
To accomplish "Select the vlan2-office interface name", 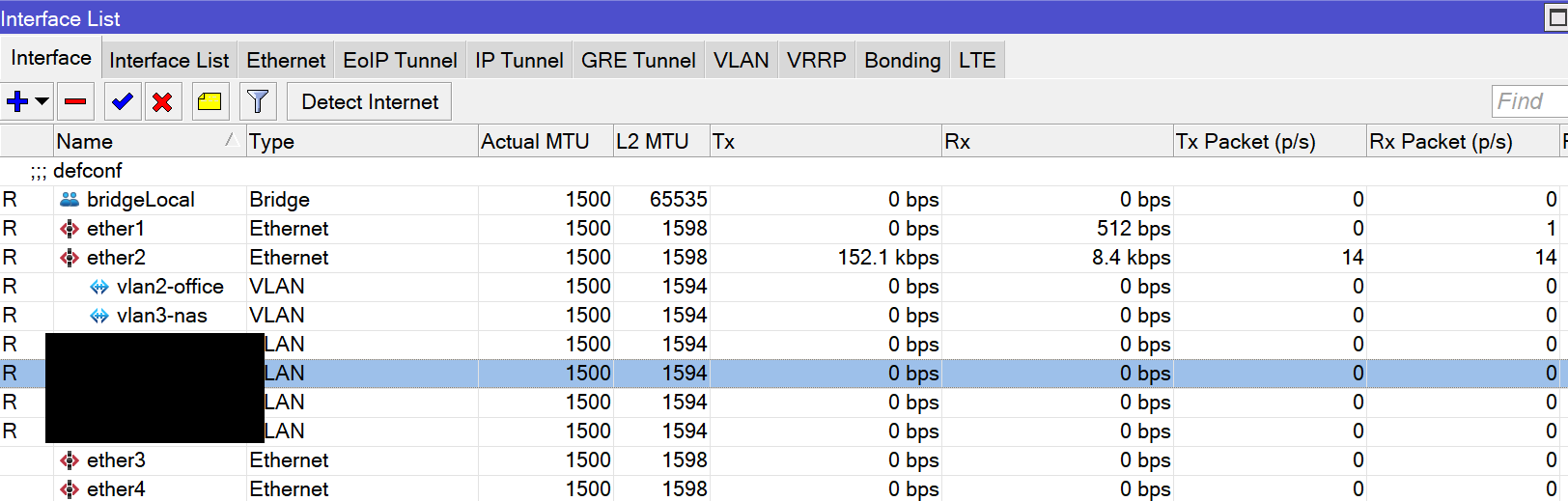I will click(x=170, y=287).
